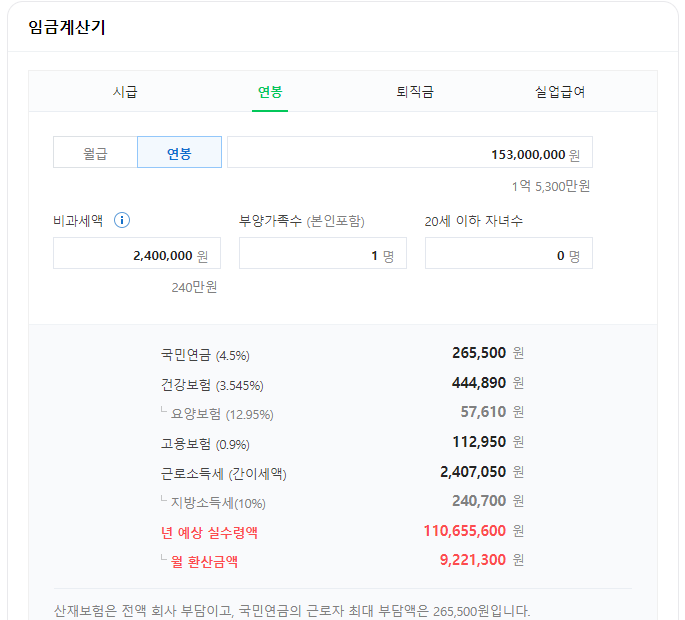Click the 건강보험 (3.545%) label
Image resolution: width=685 pixels, height=620 pixels.
coord(212,385)
